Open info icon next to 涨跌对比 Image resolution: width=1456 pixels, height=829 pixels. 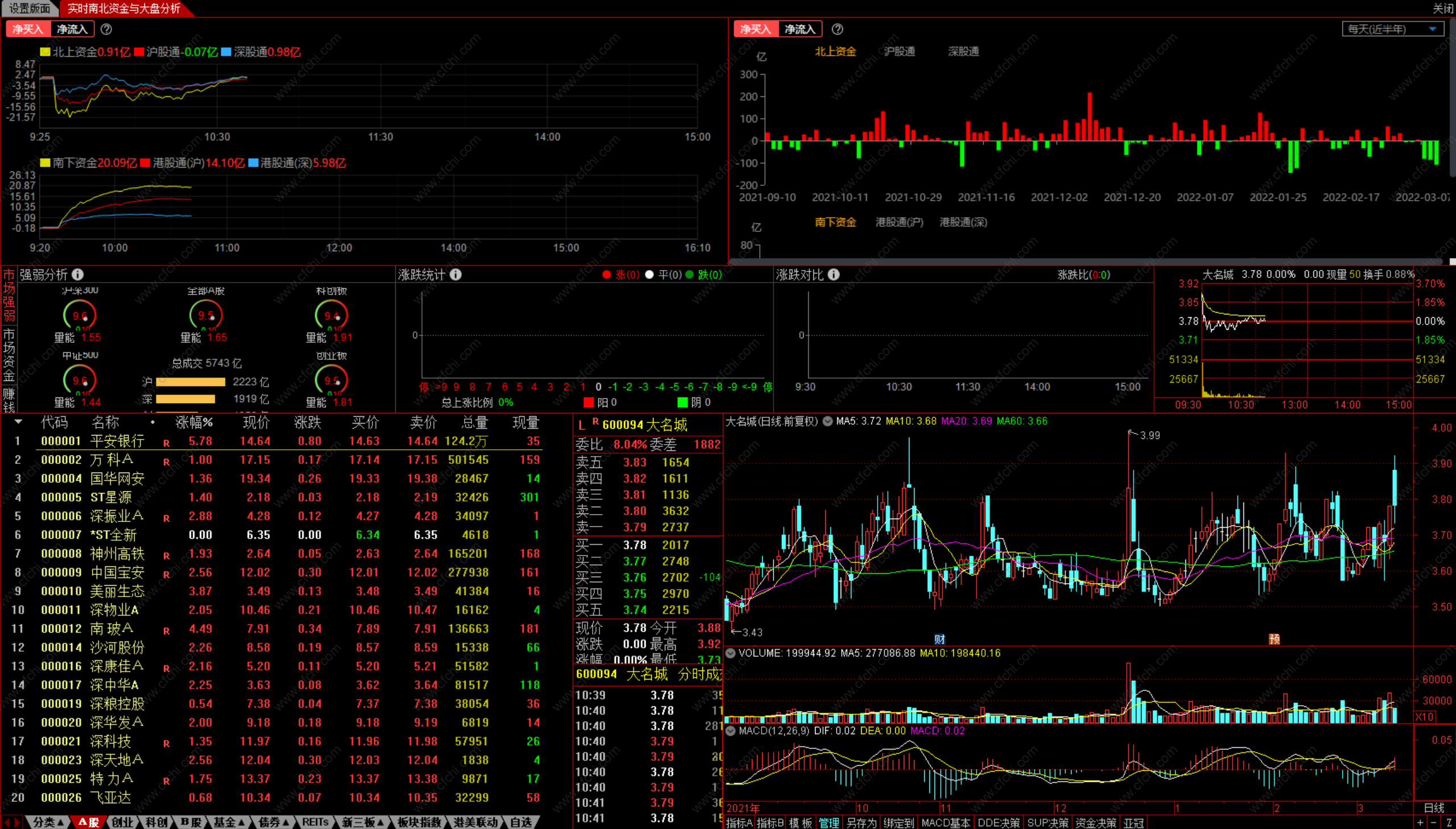834,275
